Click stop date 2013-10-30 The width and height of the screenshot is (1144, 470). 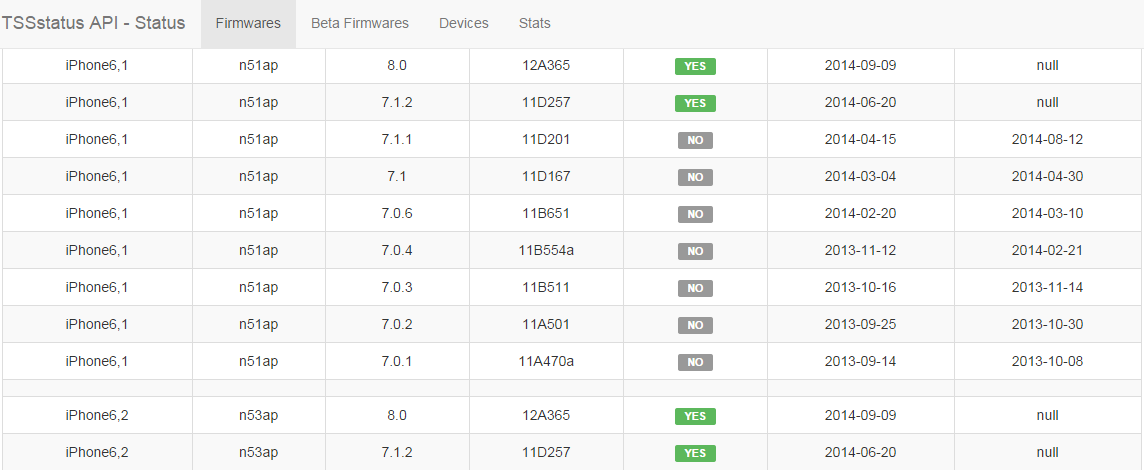click(1048, 324)
